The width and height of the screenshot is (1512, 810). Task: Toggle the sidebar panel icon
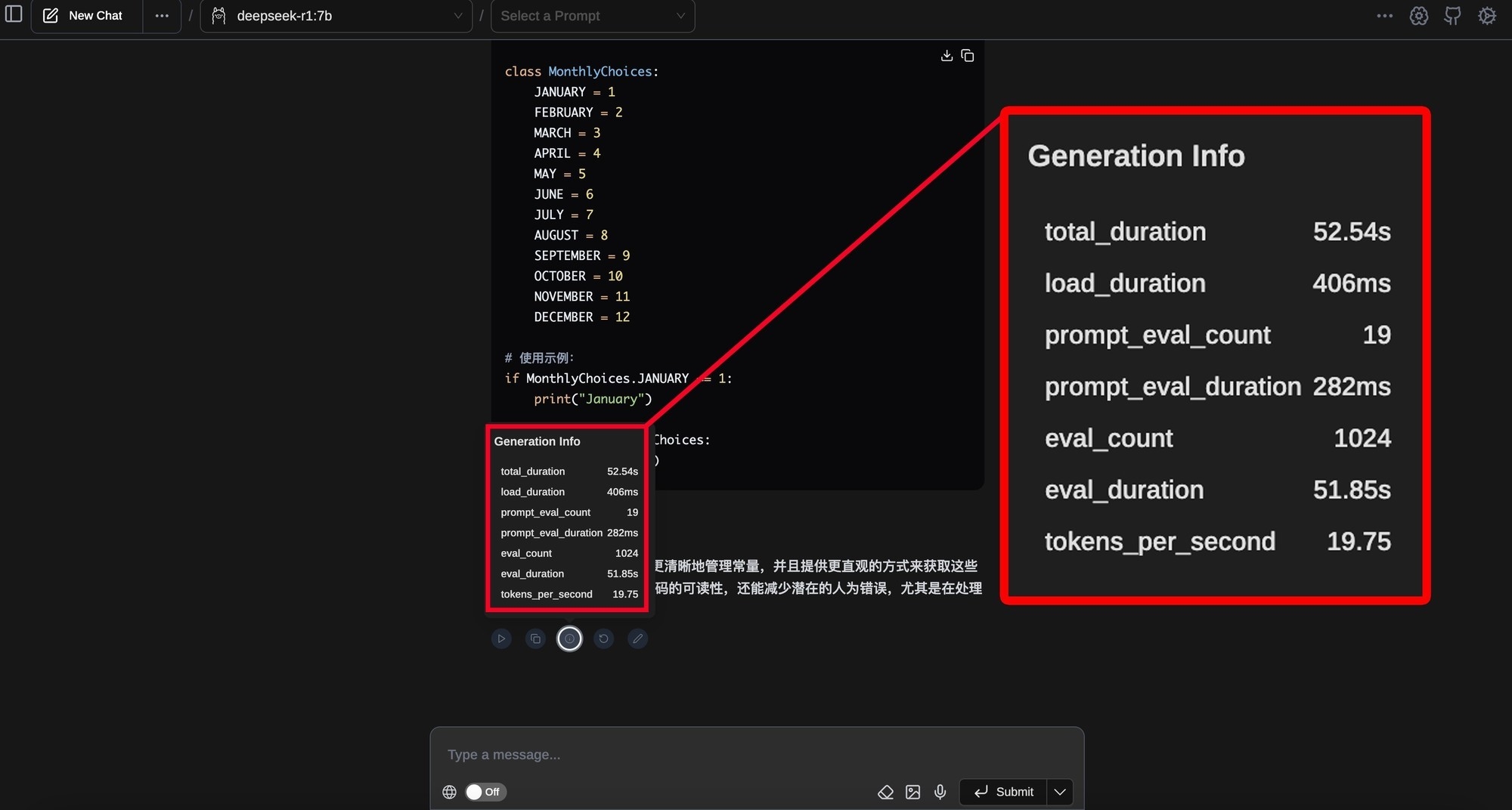pos(14,14)
